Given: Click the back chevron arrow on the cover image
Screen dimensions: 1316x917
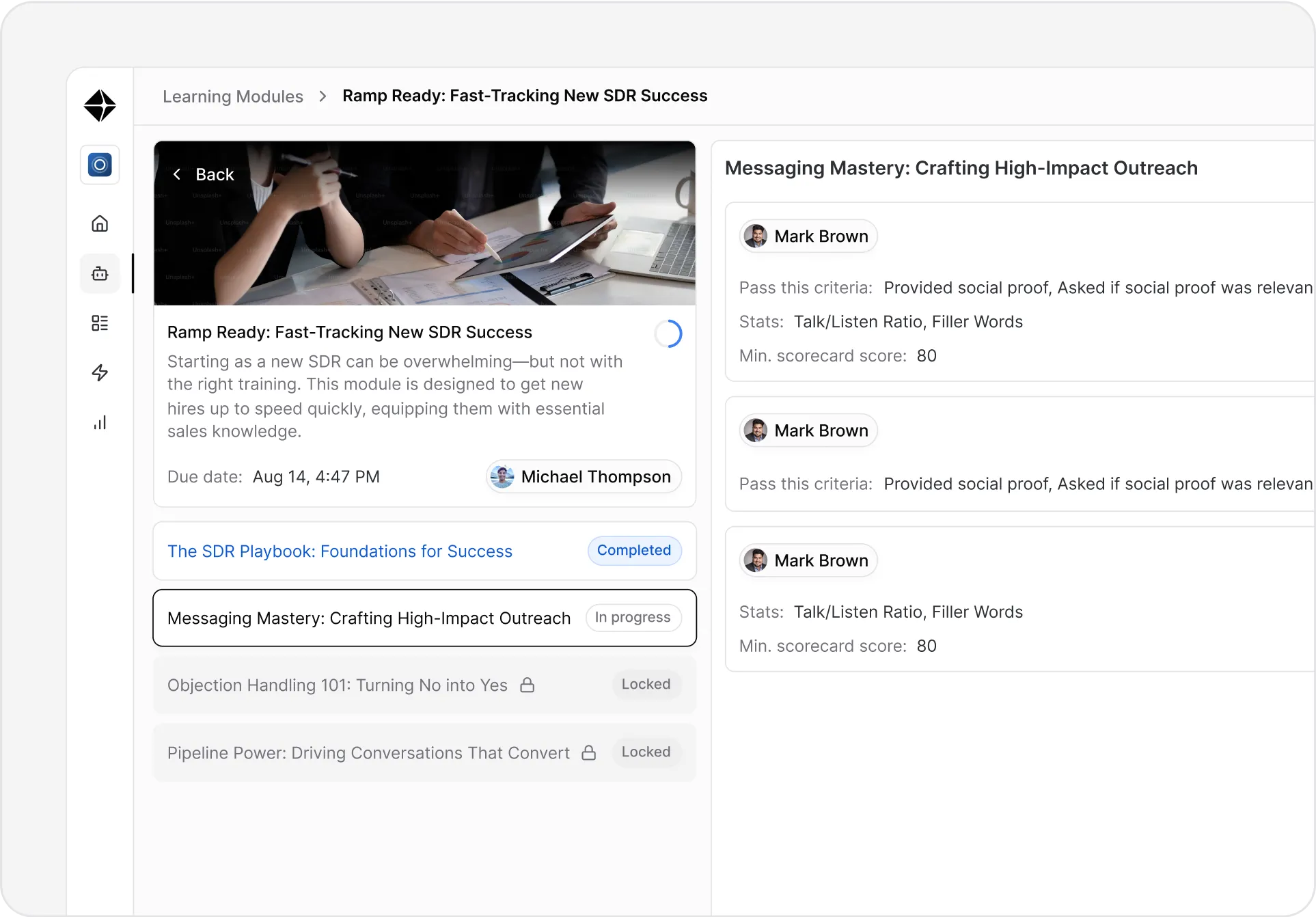Looking at the screenshot, I should coord(177,174).
